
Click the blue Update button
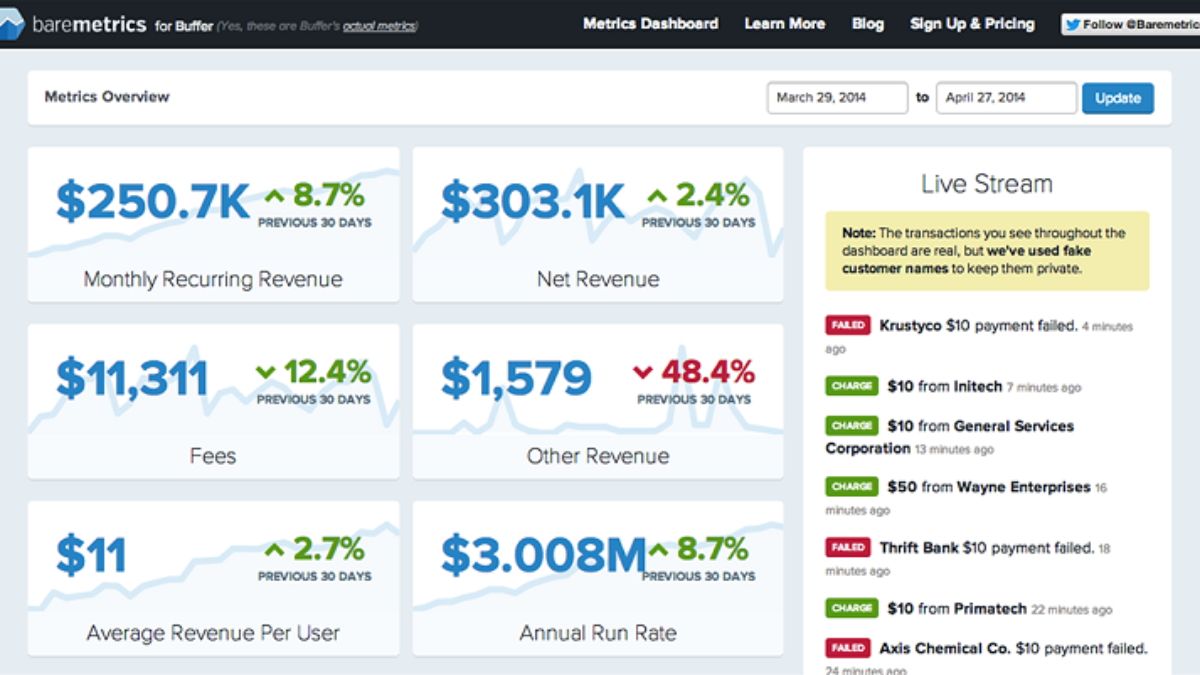pos(1118,98)
